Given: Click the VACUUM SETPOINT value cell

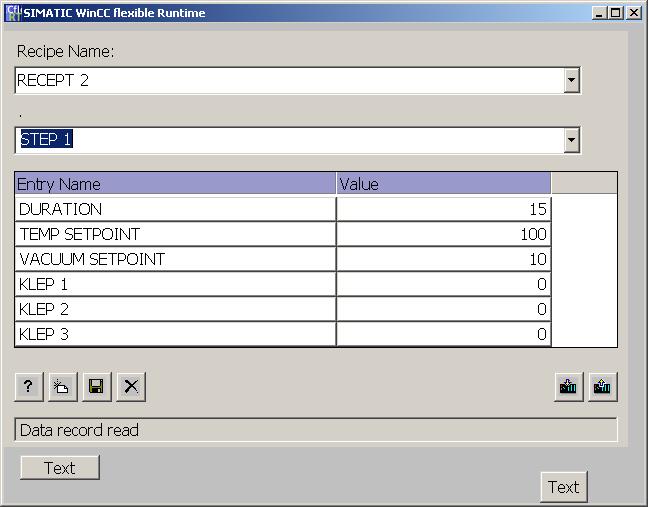Looking at the screenshot, I should coord(443,259).
